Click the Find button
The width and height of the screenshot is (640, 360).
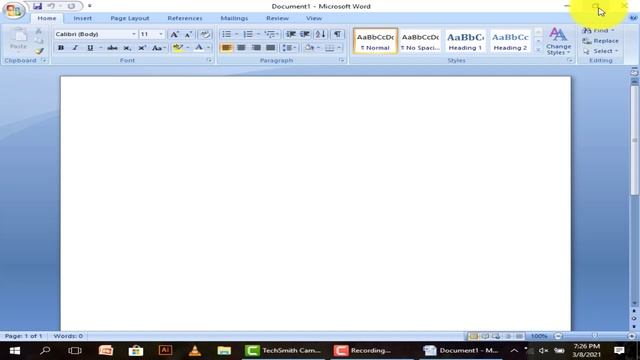point(598,31)
